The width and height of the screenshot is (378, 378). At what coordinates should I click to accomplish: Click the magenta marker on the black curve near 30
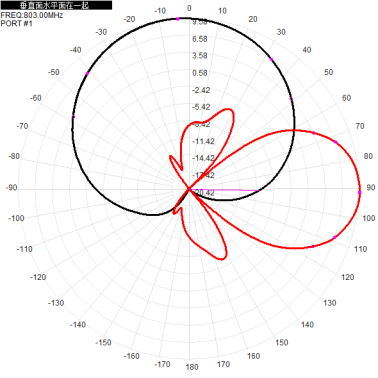pyautogui.click(x=271, y=59)
